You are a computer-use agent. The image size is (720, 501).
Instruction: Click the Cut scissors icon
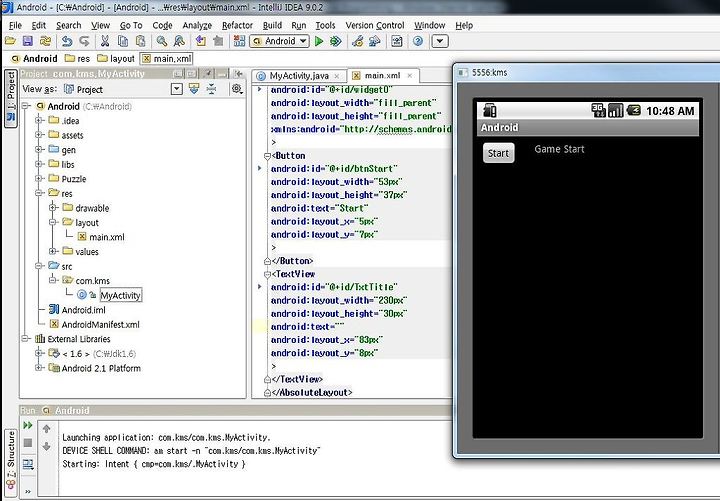click(x=105, y=41)
